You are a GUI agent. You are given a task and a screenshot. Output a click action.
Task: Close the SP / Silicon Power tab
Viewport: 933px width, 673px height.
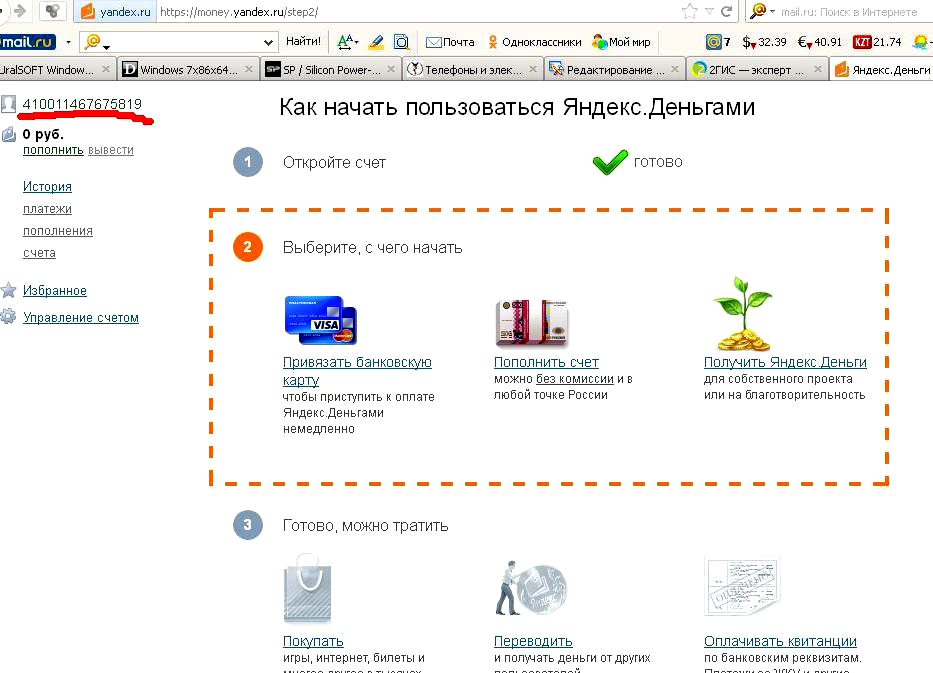click(391, 70)
